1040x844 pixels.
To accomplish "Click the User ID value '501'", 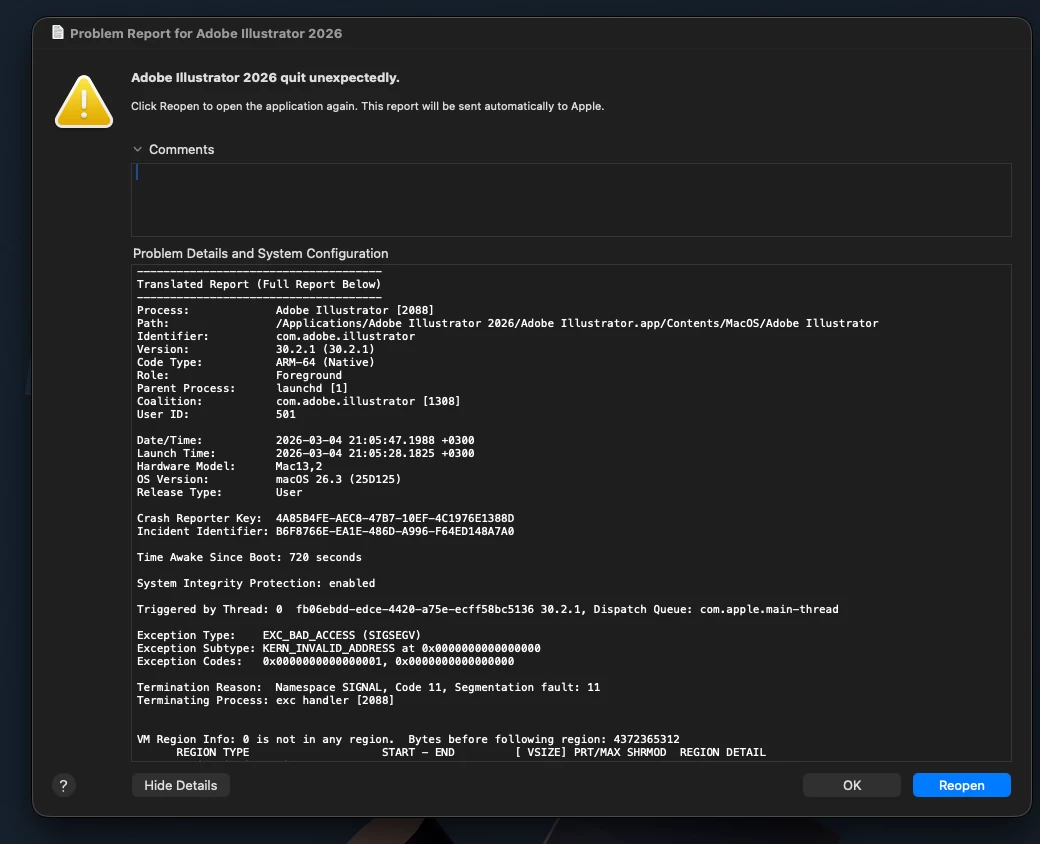I will click(x=286, y=414).
